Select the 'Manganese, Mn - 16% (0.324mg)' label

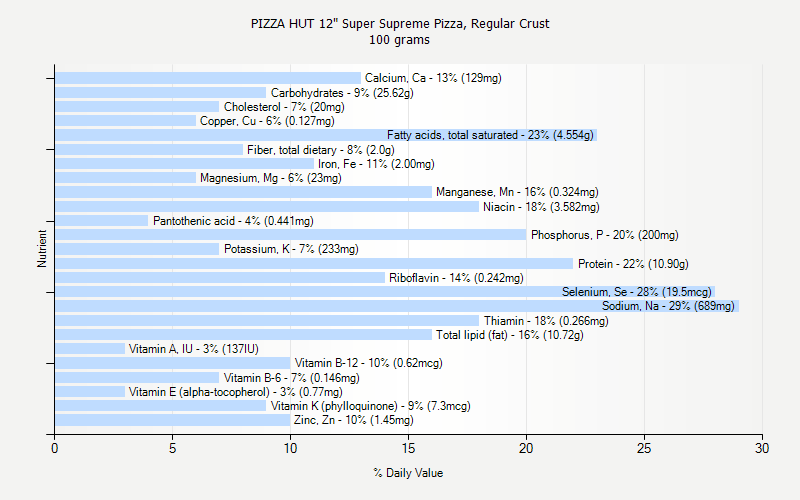(517, 192)
